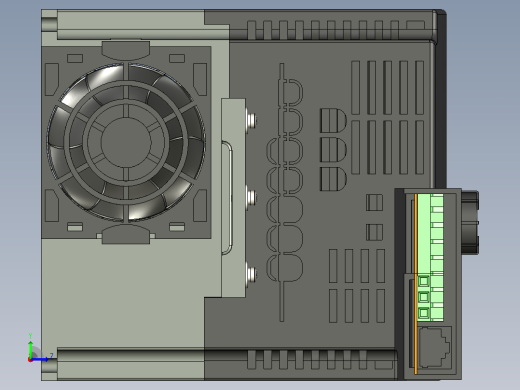Click the blue Z axis arrow of triad
This screenshot has width=520, height=390.
(41, 359)
